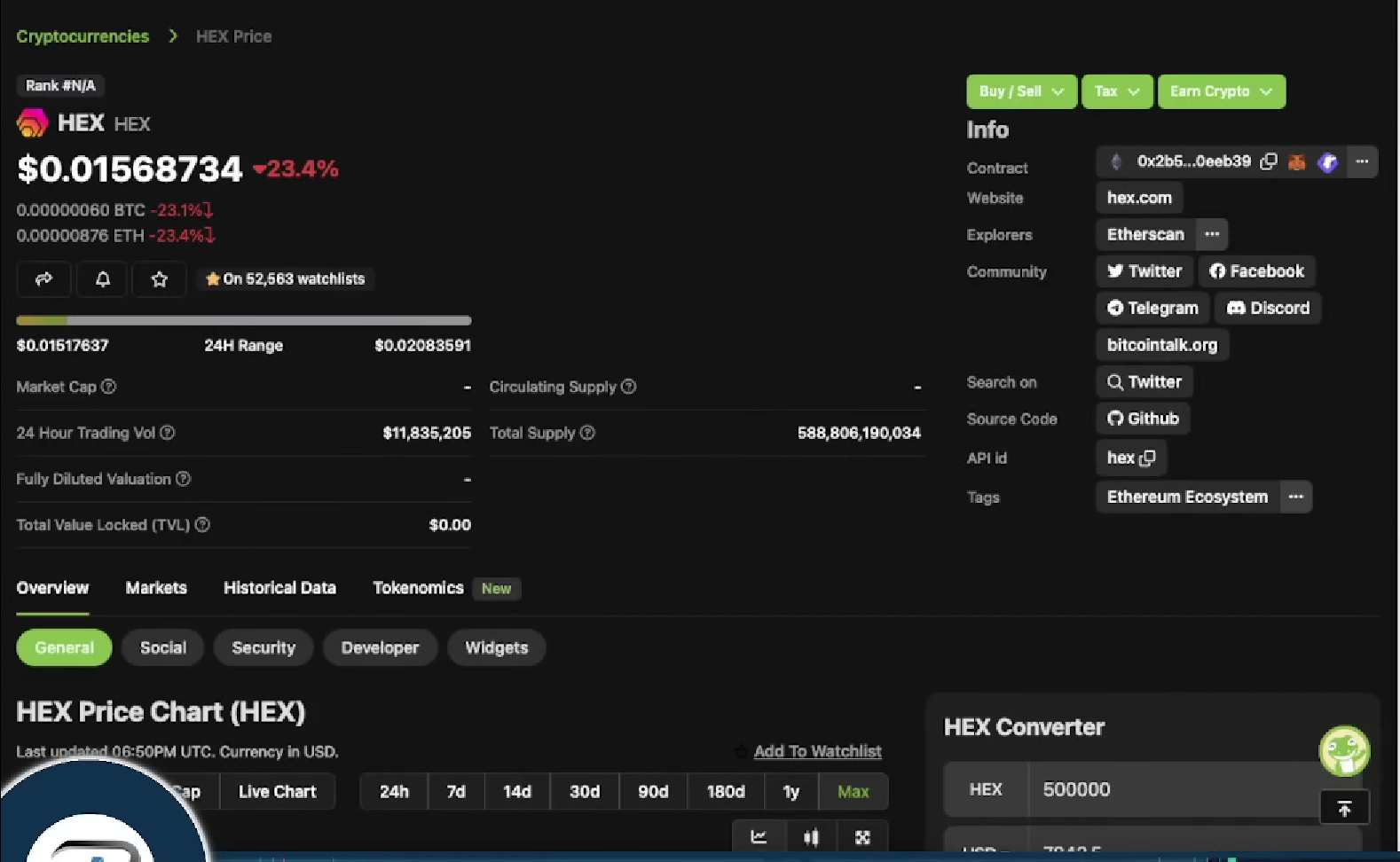Click the Market Cap info question icon
1400x862 pixels.
108,387
